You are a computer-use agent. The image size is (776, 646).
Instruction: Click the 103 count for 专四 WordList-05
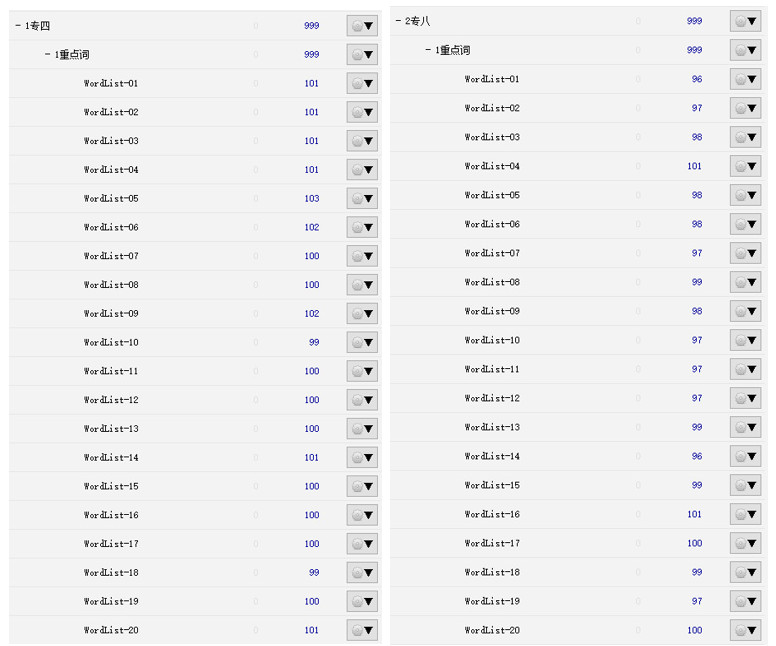[x=312, y=199]
